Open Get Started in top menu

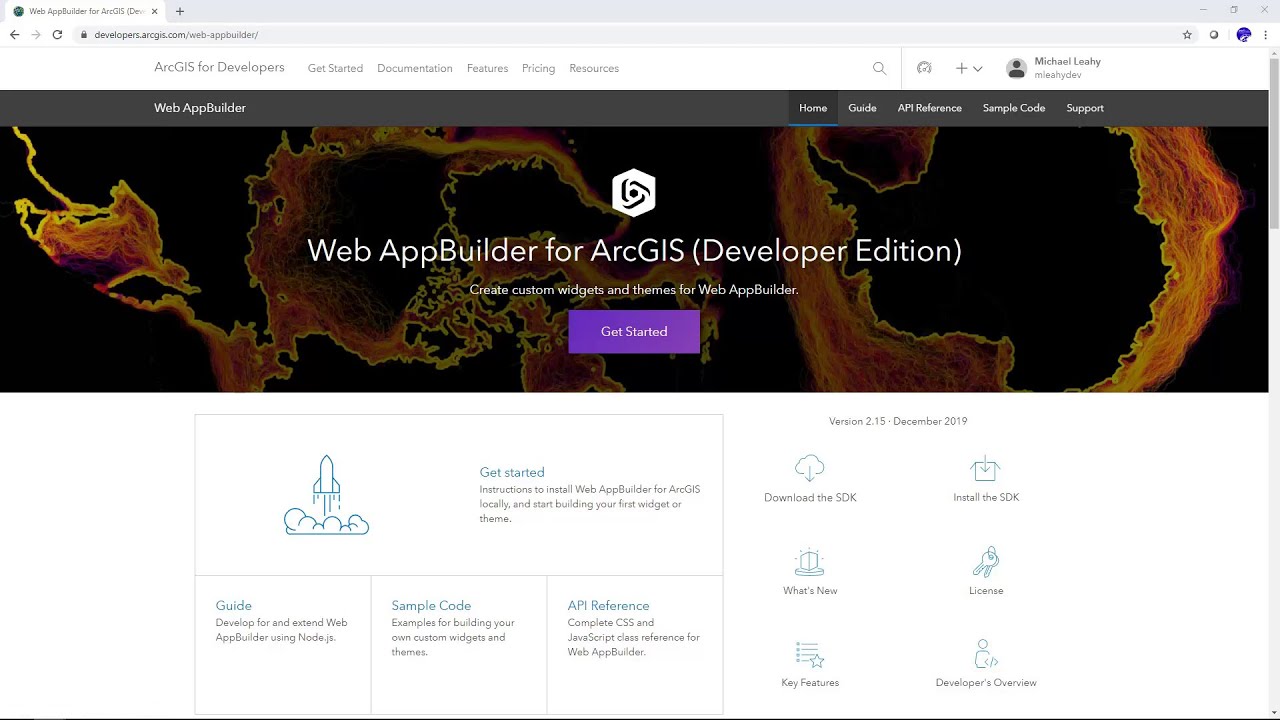pyautogui.click(x=335, y=68)
